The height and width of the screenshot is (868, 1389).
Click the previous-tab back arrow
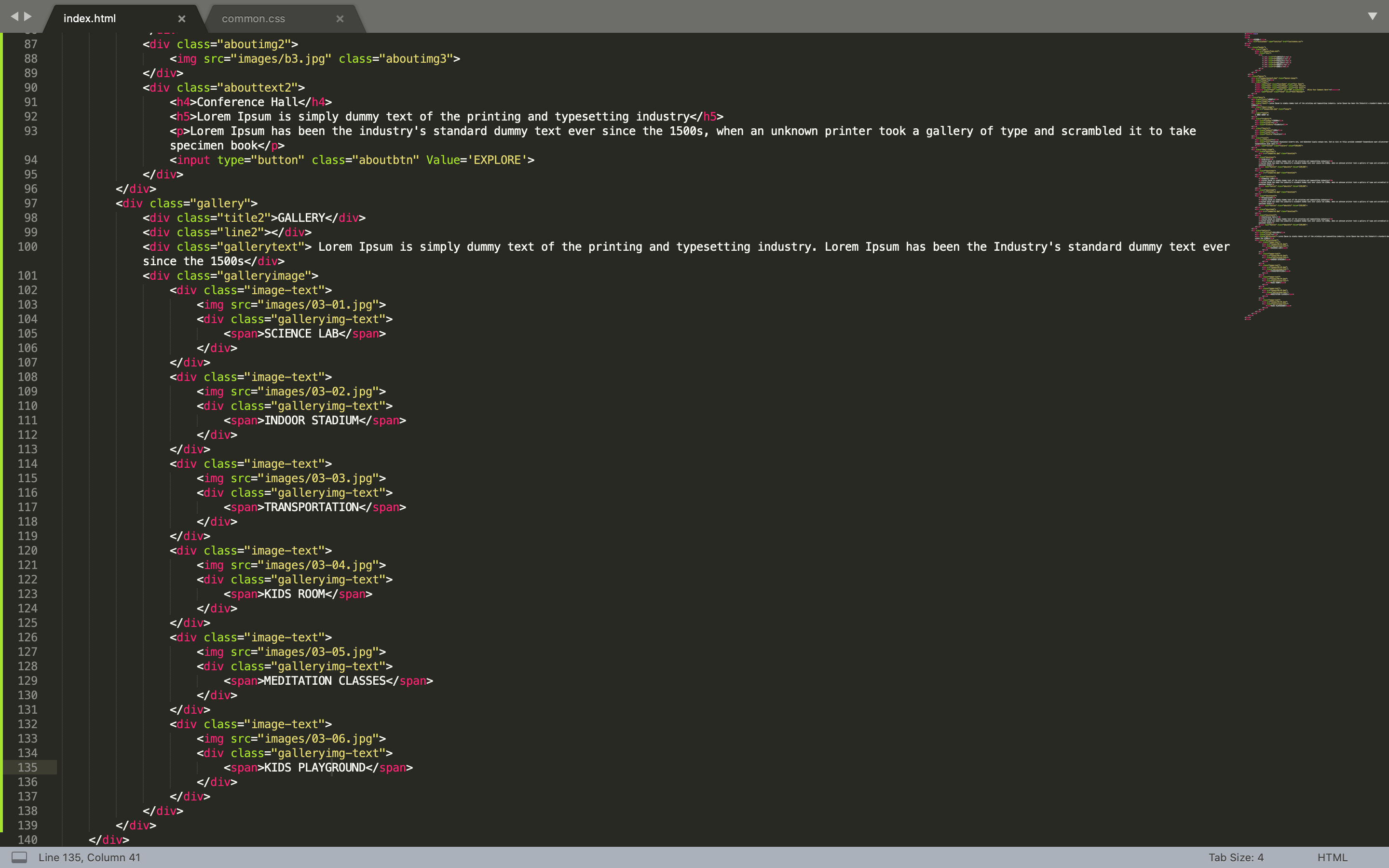pyautogui.click(x=14, y=17)
